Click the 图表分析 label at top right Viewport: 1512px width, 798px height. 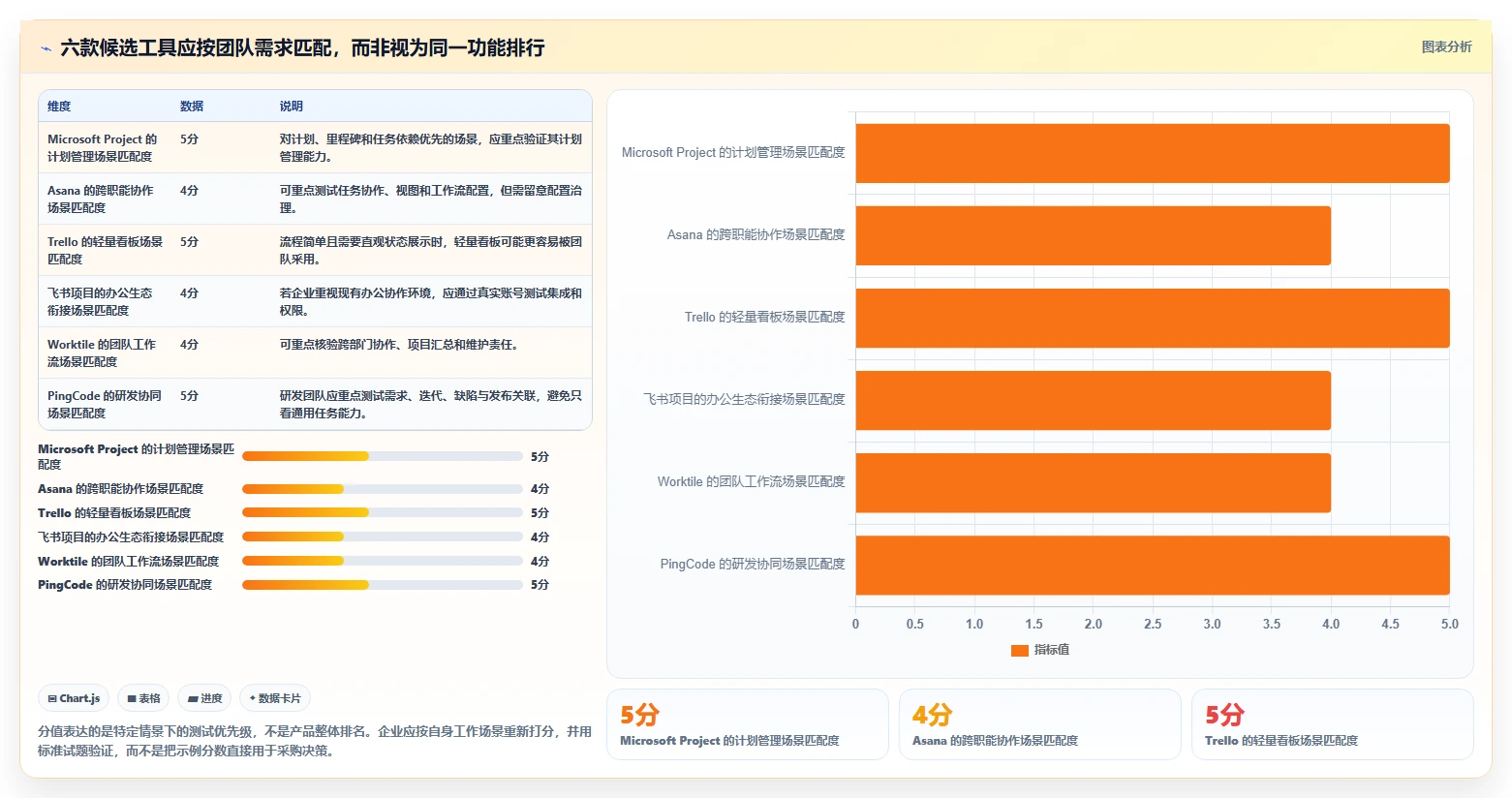point(1446,46)
